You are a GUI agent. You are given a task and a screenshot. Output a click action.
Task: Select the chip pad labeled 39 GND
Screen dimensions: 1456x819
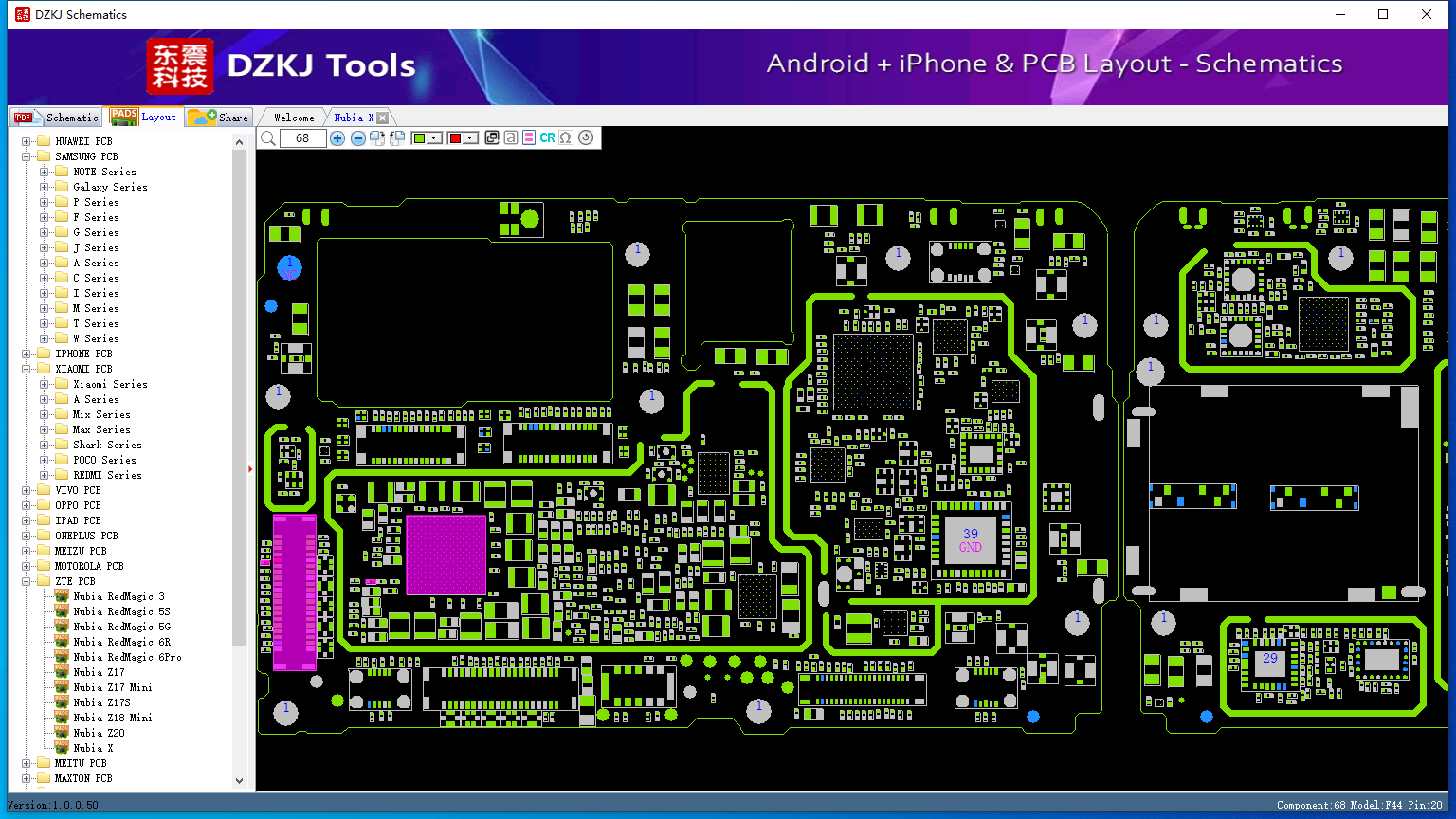pos(971,540)
